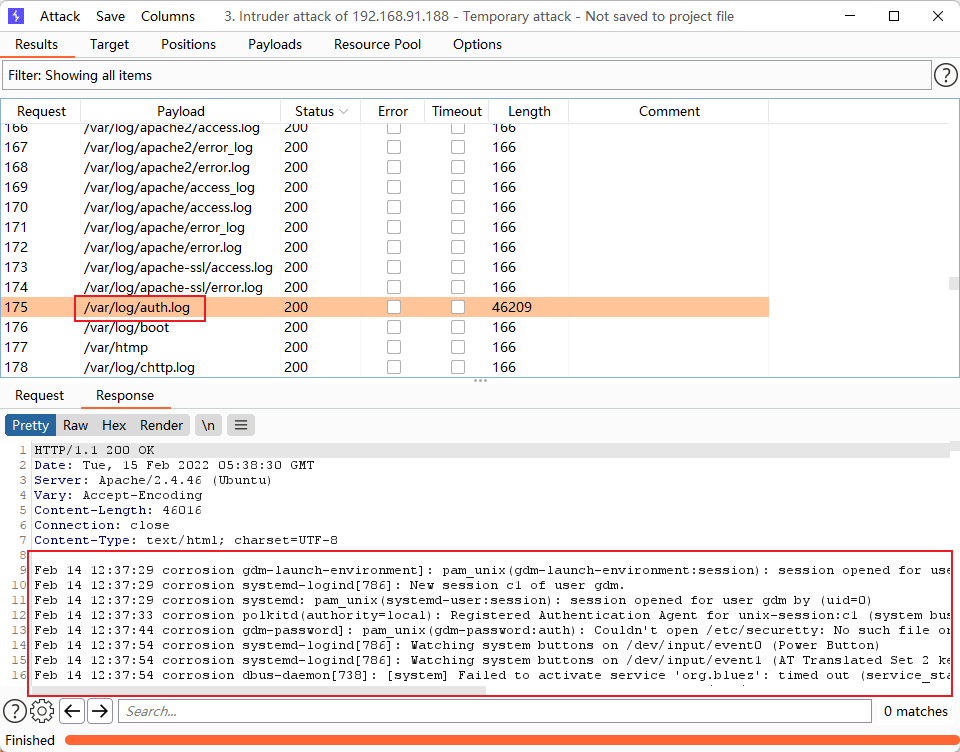Check the Timeout box for request 172
Screen dimensions: 960x752
[458, 247]
